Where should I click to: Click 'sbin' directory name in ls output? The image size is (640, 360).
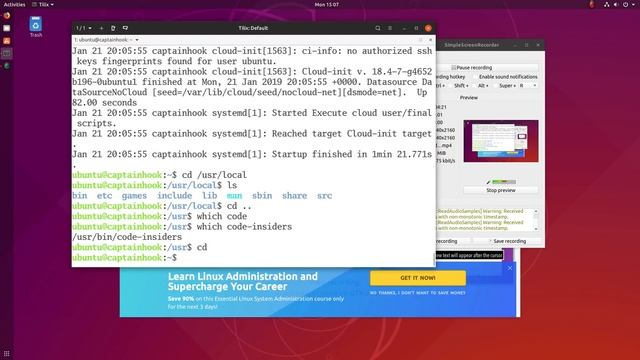coord(262,196)
